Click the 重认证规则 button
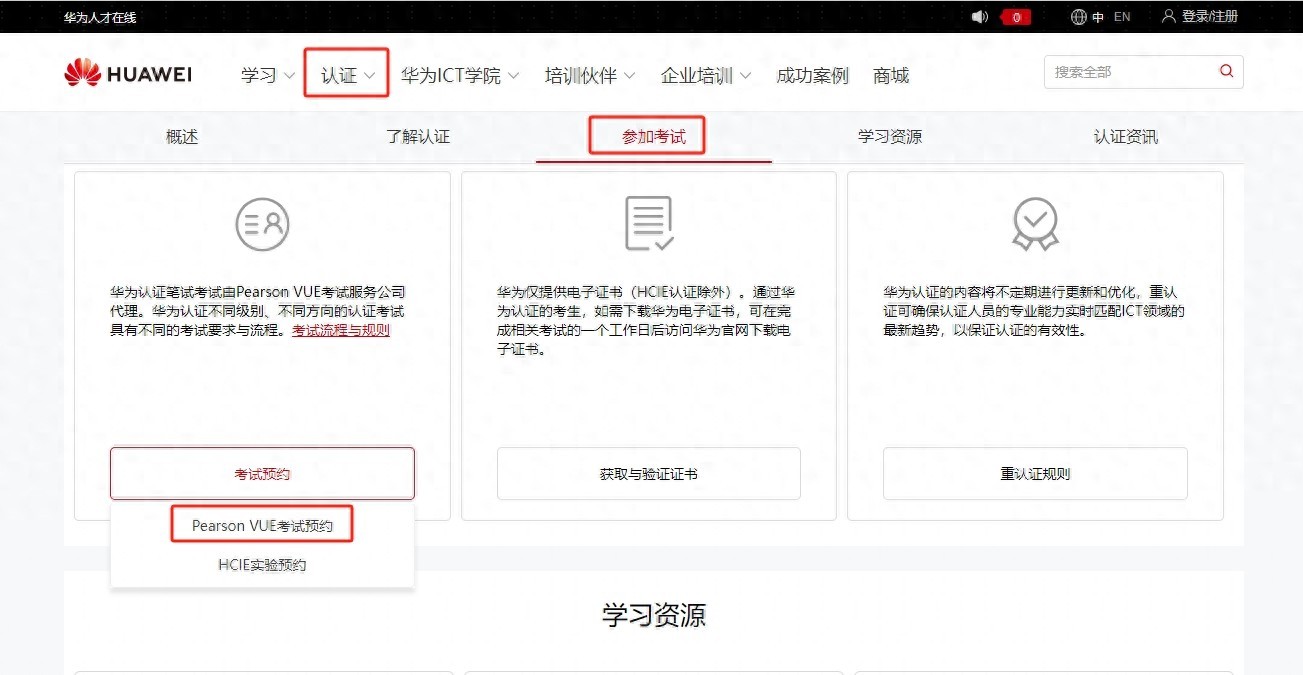 click(1035, 474)
